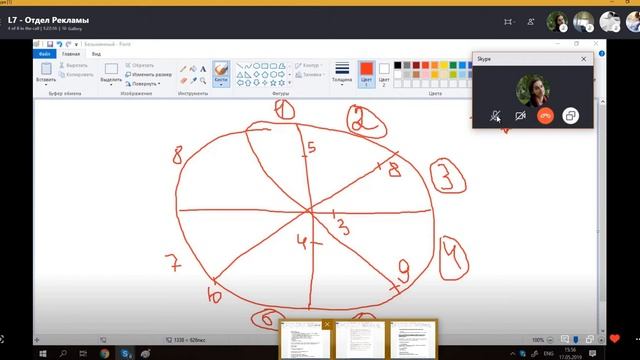This screenshot has height=360, width=640.
Task: Choose the right arrow shape
Action: tap(282, 74)
